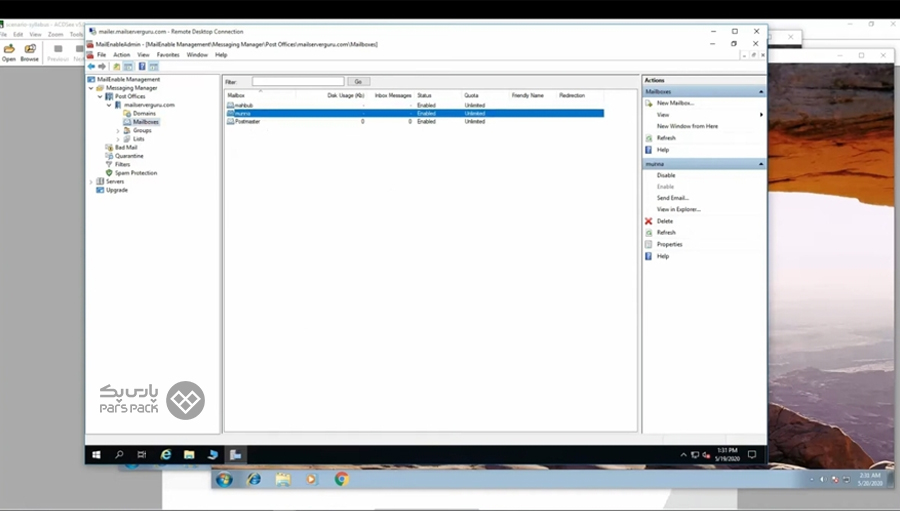The width and height of the screenshot is (900, 511).
Task: Collapse the Mailboxes section in Actions pane
Action: coord(761,92)
